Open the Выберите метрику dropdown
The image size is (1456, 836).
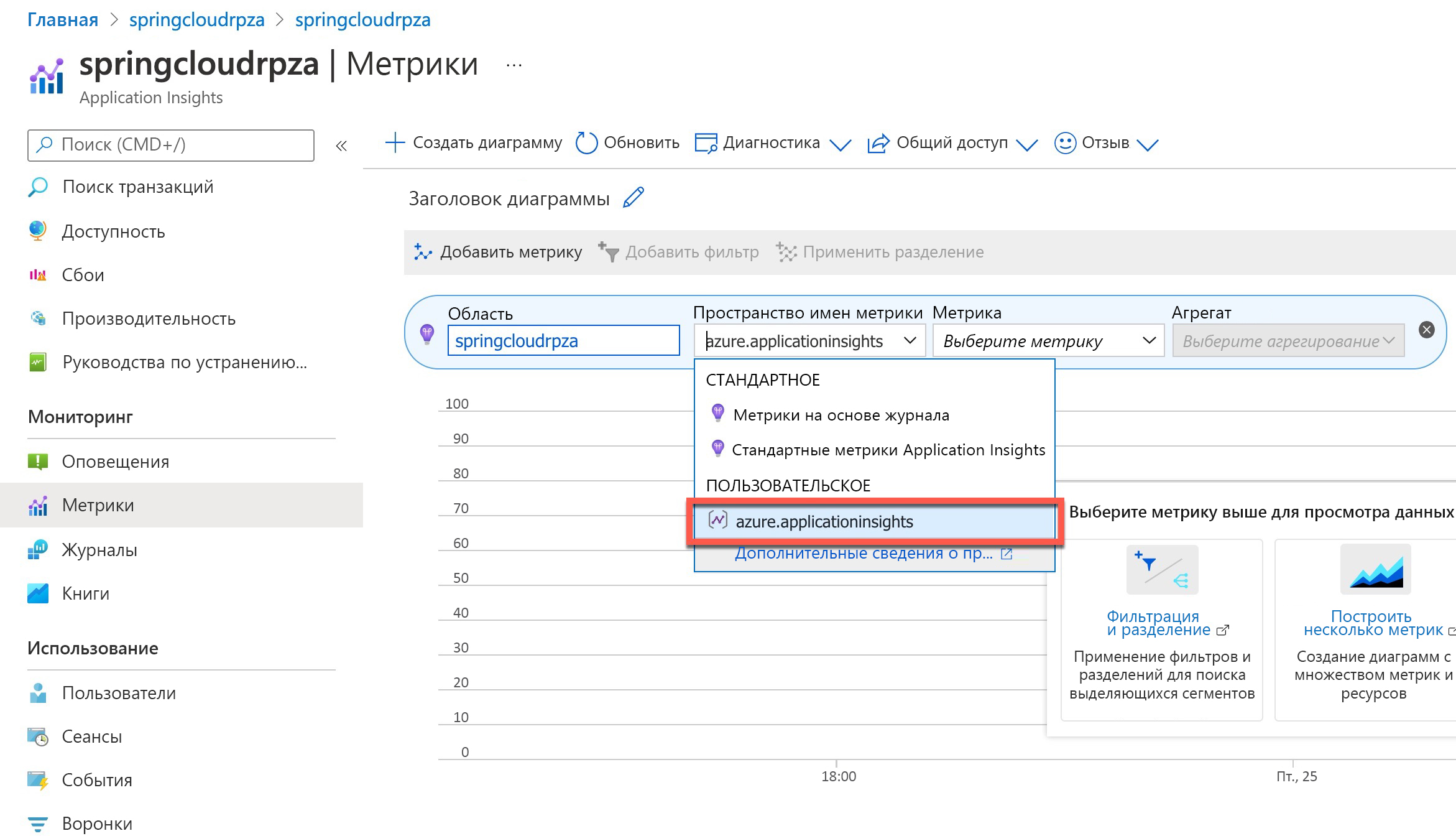tap(1048, 340)
